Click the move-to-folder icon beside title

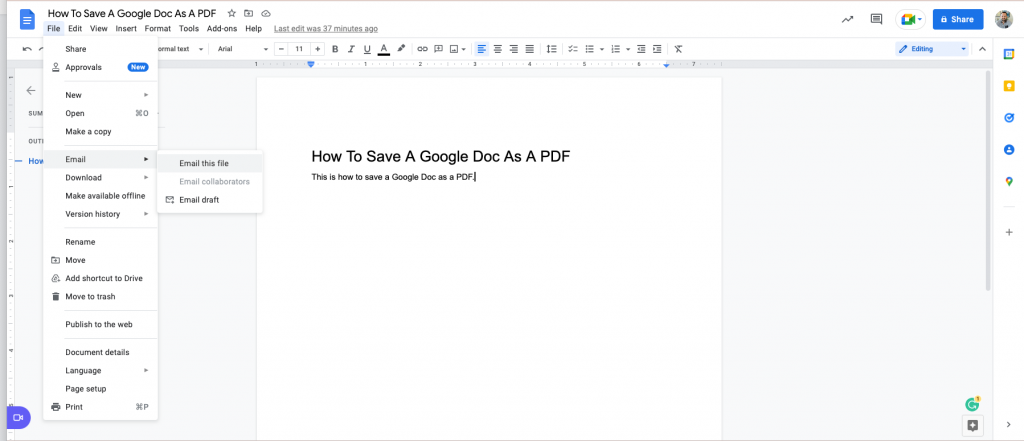point(248,13)
